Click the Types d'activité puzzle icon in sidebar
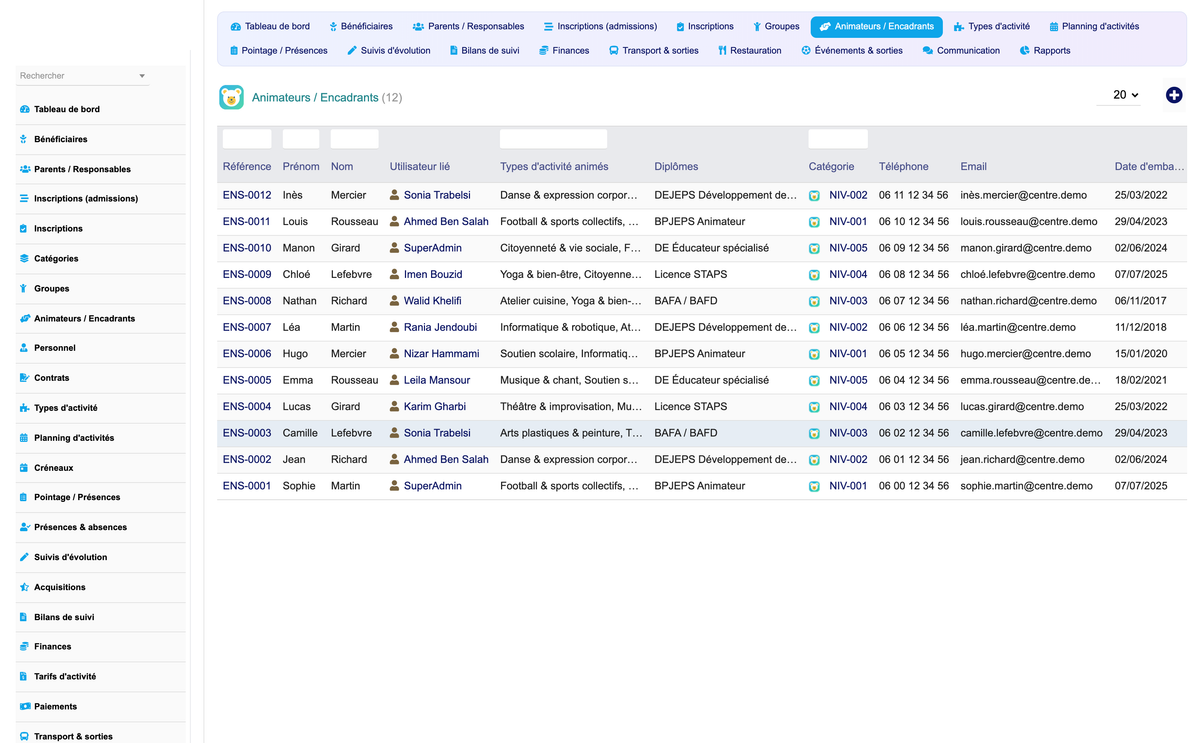1200x743 pixels. (24, 408)
